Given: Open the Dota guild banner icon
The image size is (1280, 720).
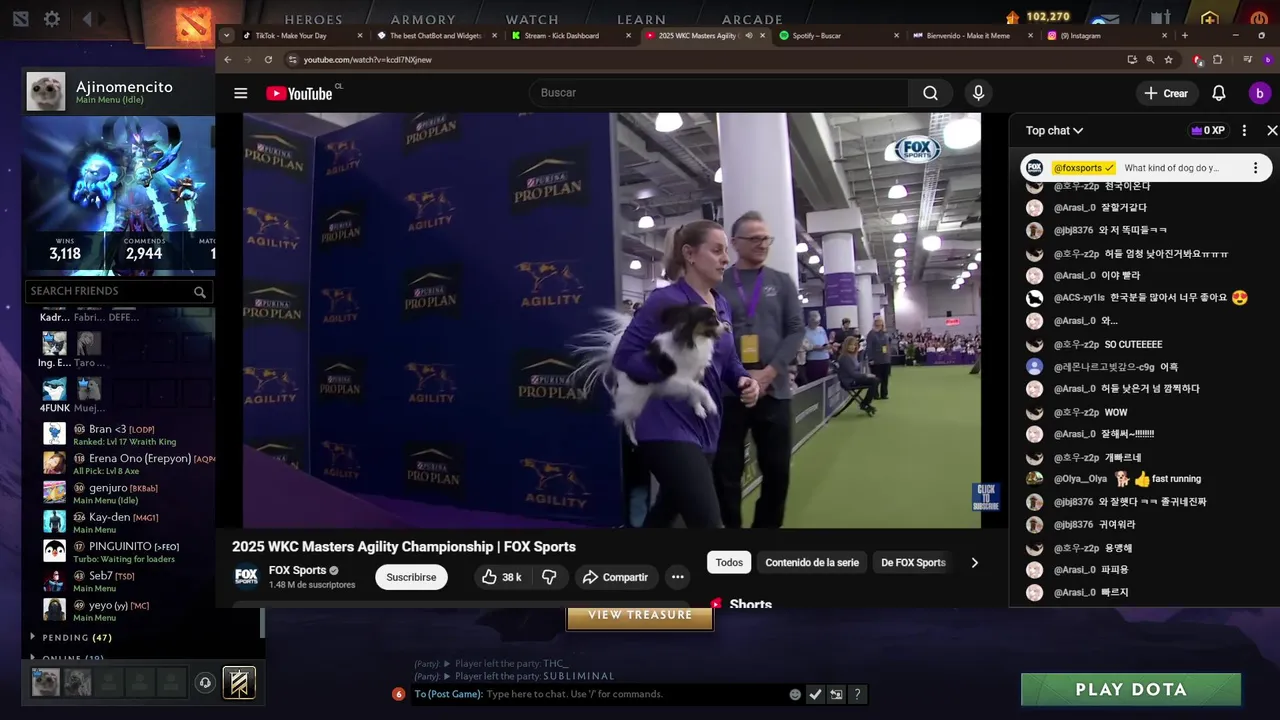Looking at the screenshot, I should coord(239,683).
